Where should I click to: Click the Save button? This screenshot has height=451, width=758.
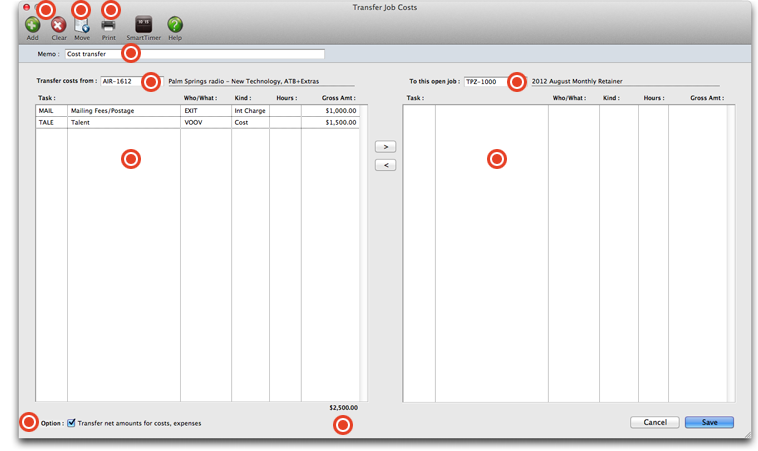(709, 422)
